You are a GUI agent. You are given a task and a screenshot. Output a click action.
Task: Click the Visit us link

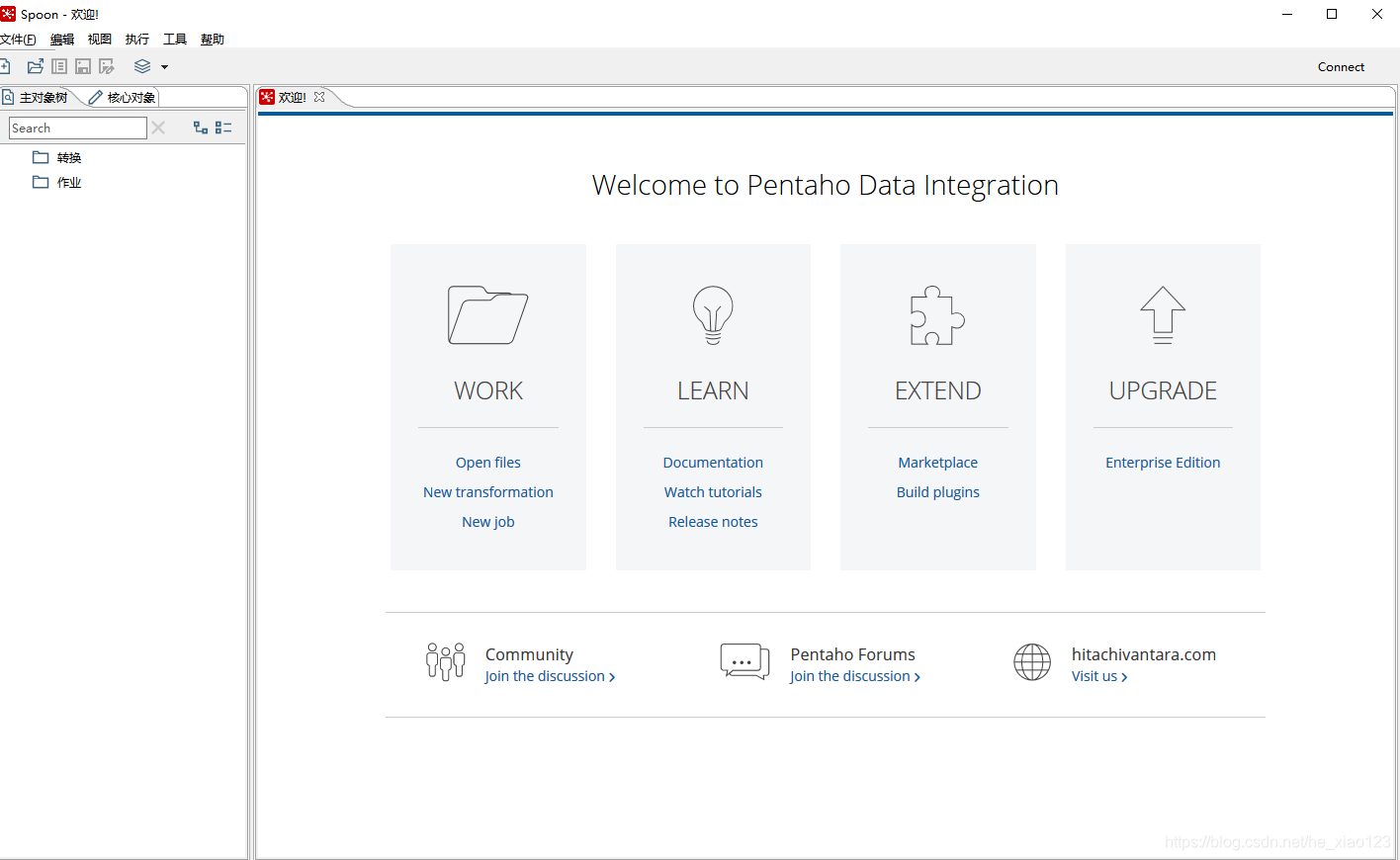coord(1099,676)
